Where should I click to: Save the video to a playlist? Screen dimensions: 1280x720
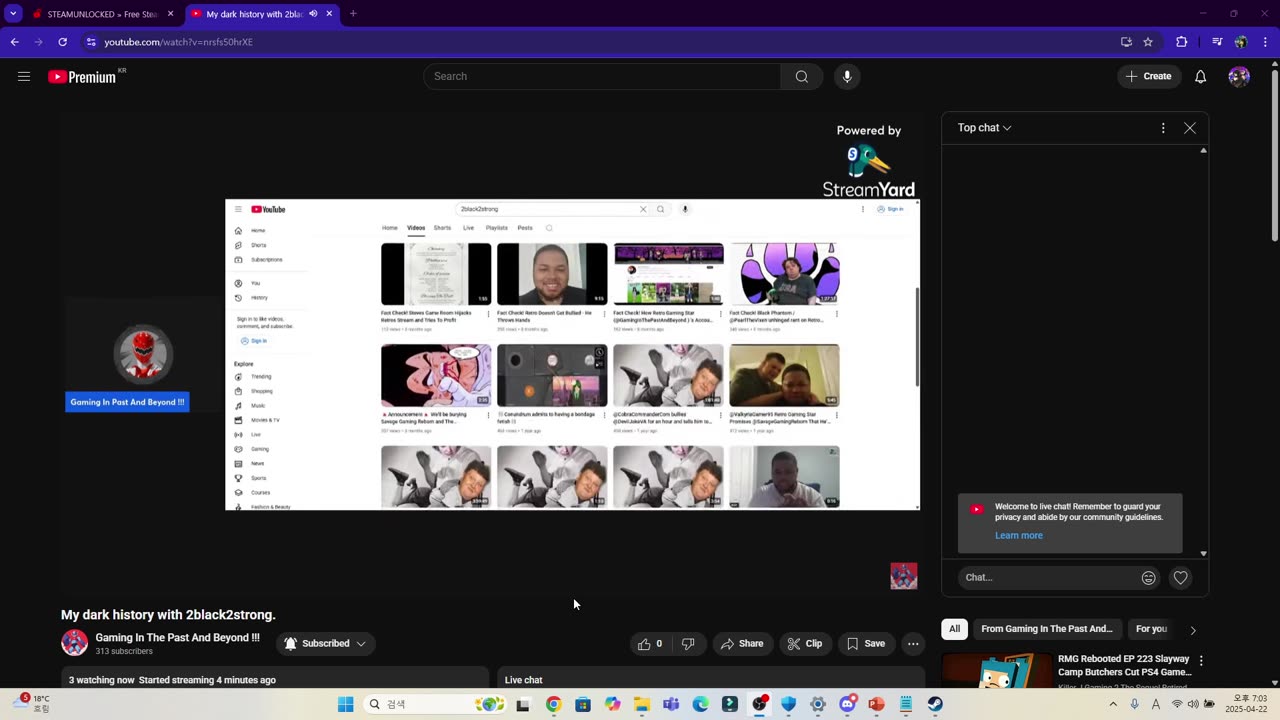866,644
